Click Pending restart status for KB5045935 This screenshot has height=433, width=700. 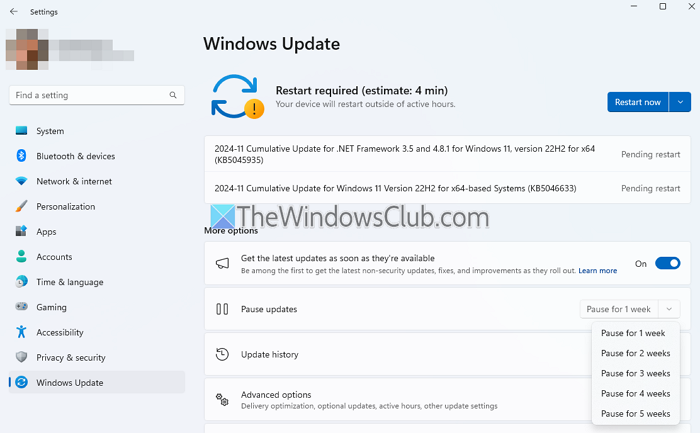(650, 154)
